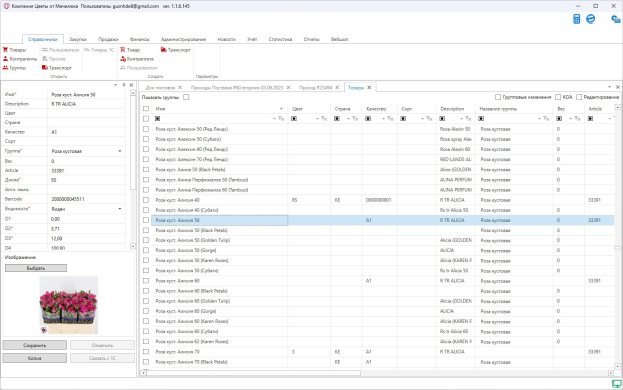The width and height of the screenshot is (623, 390).
Task: Pin the left properties panel
Action: 124,85
